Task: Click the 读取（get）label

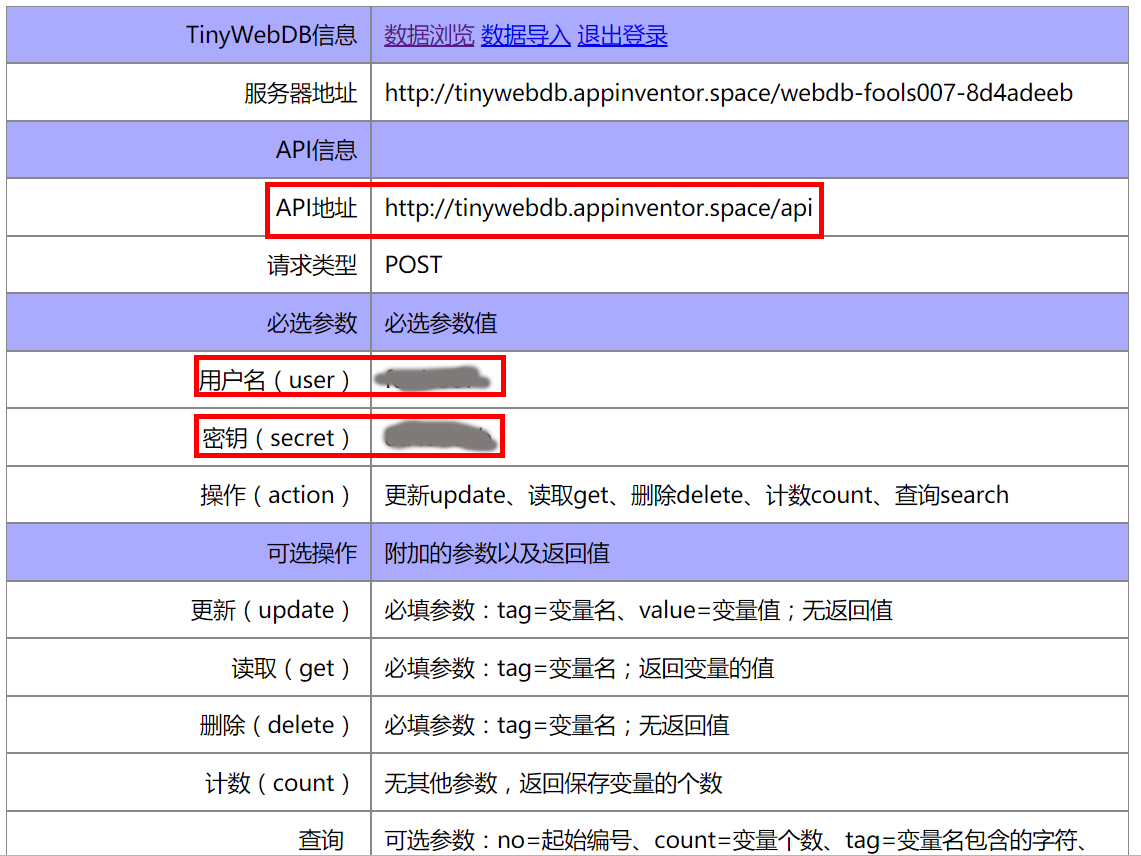Action: pos(293,668)
